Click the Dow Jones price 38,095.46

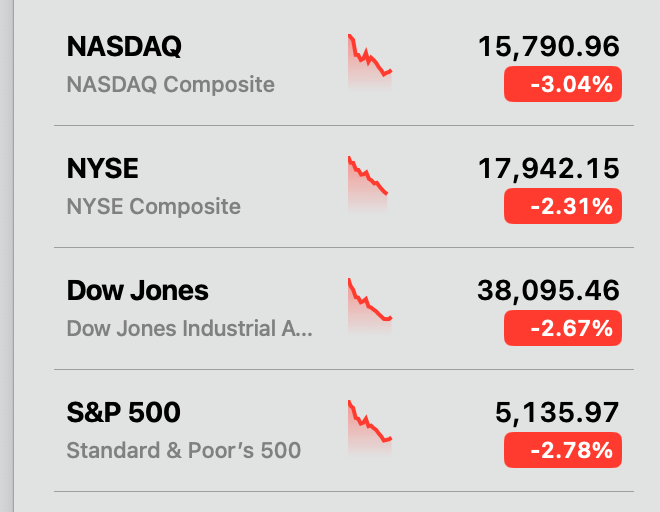[549, 291]
